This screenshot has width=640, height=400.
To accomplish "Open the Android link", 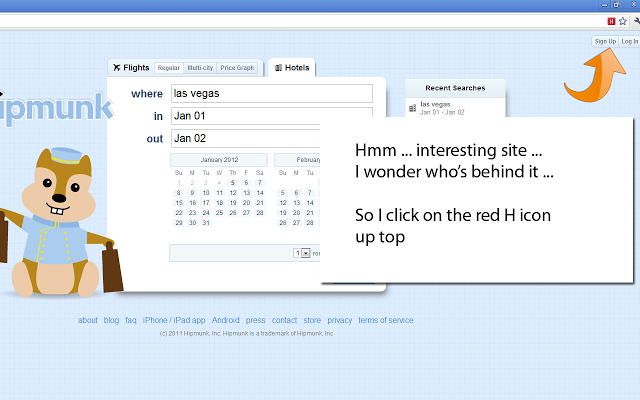I will [225, 320].
